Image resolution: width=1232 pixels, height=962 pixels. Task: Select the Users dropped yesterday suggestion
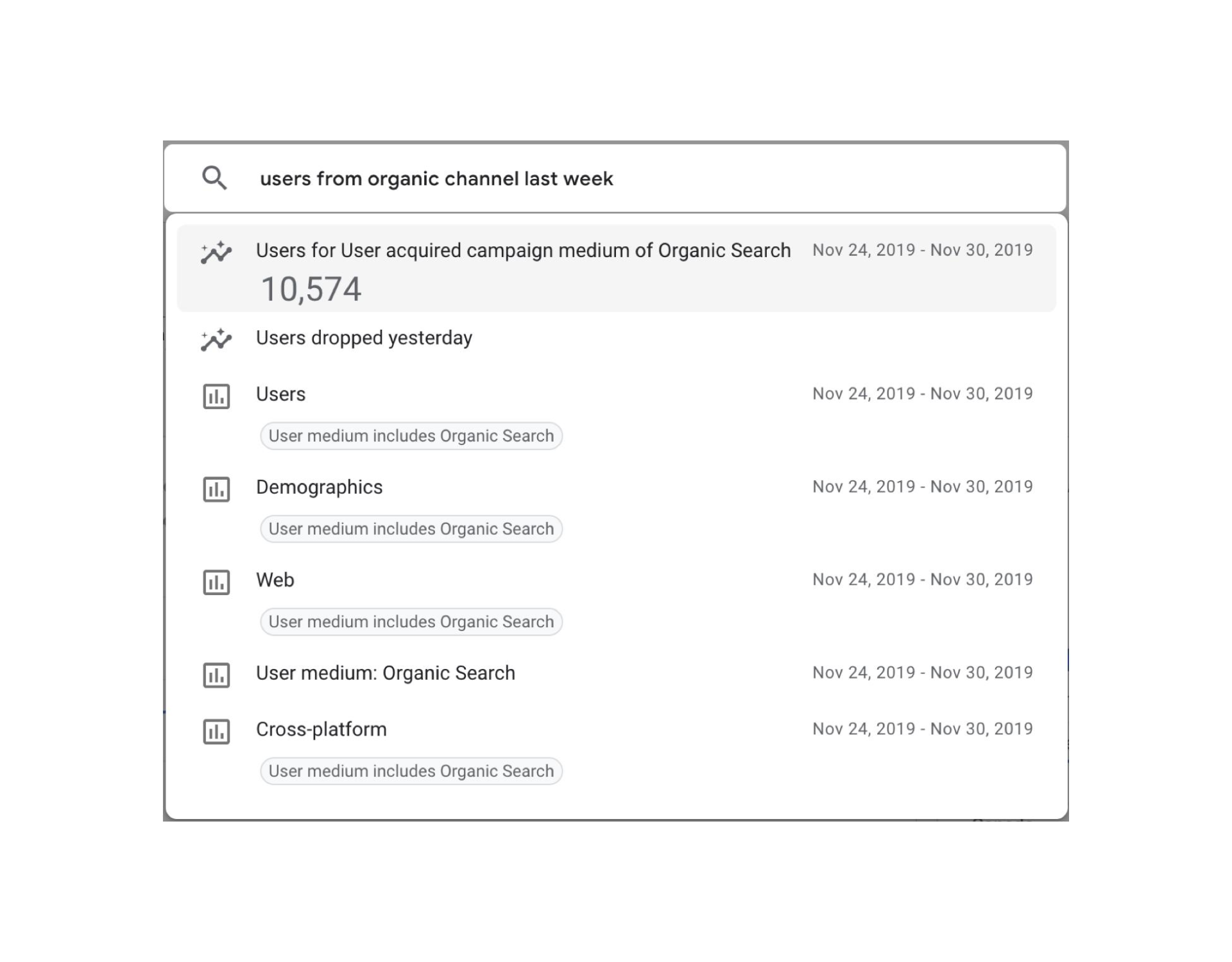point(364,338)
